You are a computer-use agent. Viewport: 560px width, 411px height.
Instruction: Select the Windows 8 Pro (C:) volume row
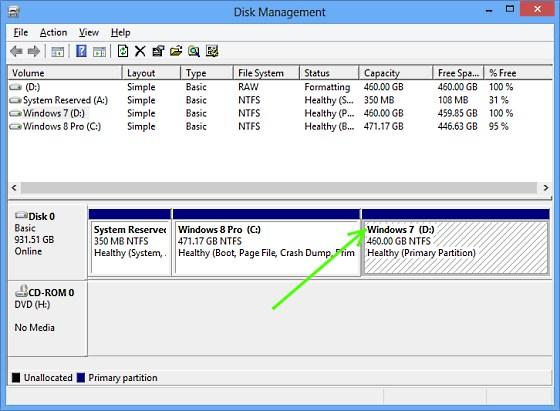pyautogui.click(x=280, y=126)
